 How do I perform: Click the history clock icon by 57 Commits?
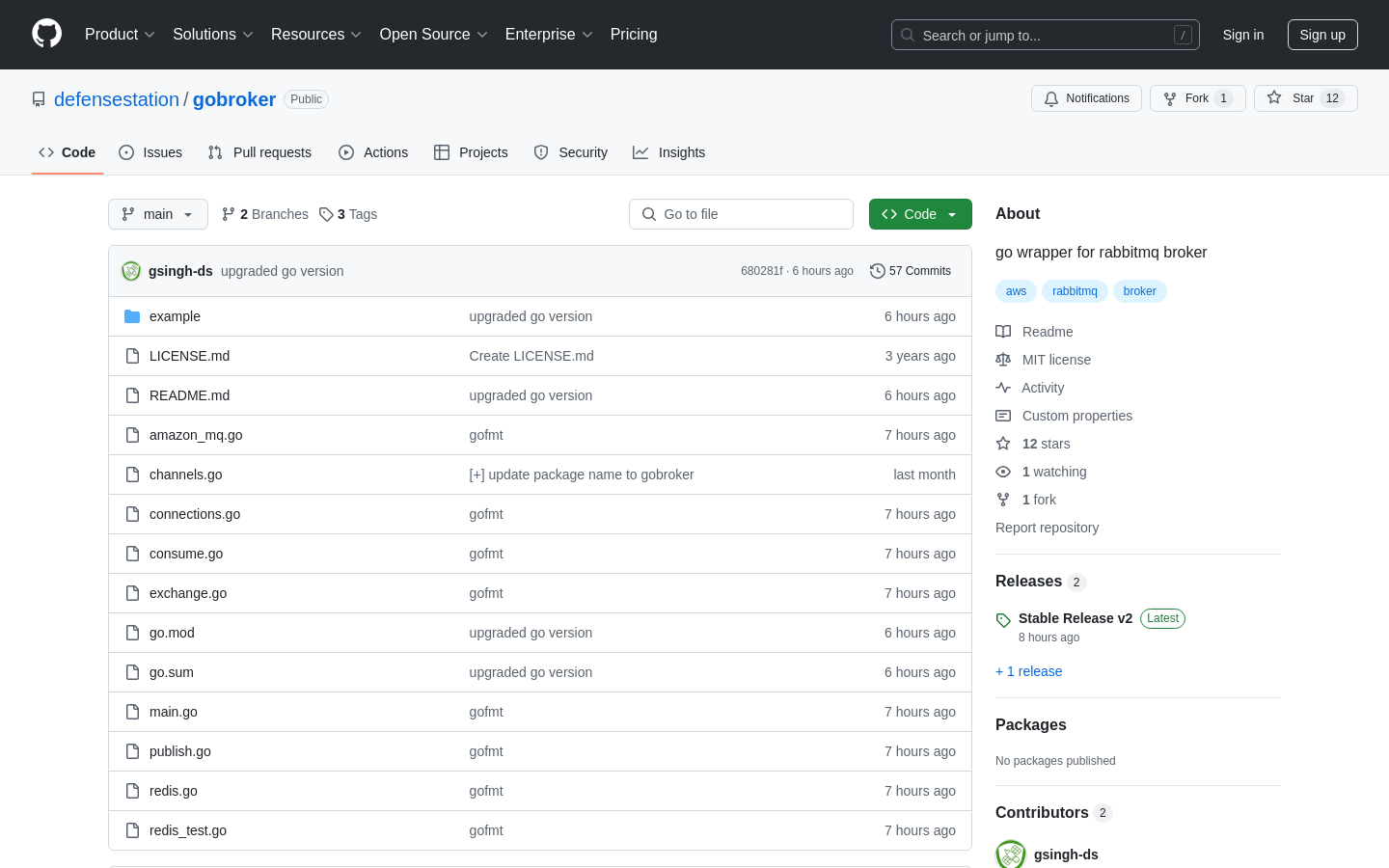tap(878, 271)
